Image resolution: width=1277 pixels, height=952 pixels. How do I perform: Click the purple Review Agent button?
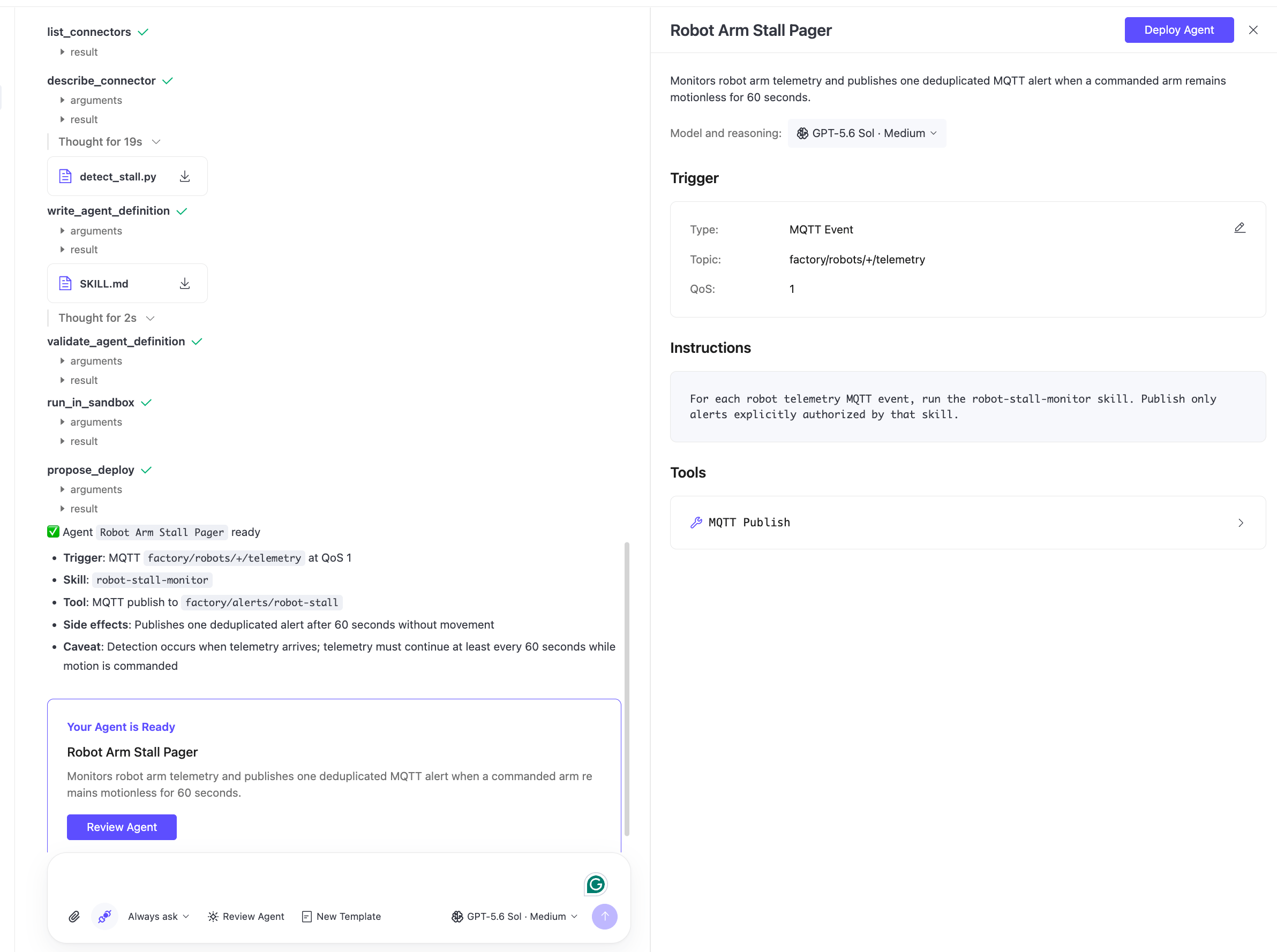point(122,827)
